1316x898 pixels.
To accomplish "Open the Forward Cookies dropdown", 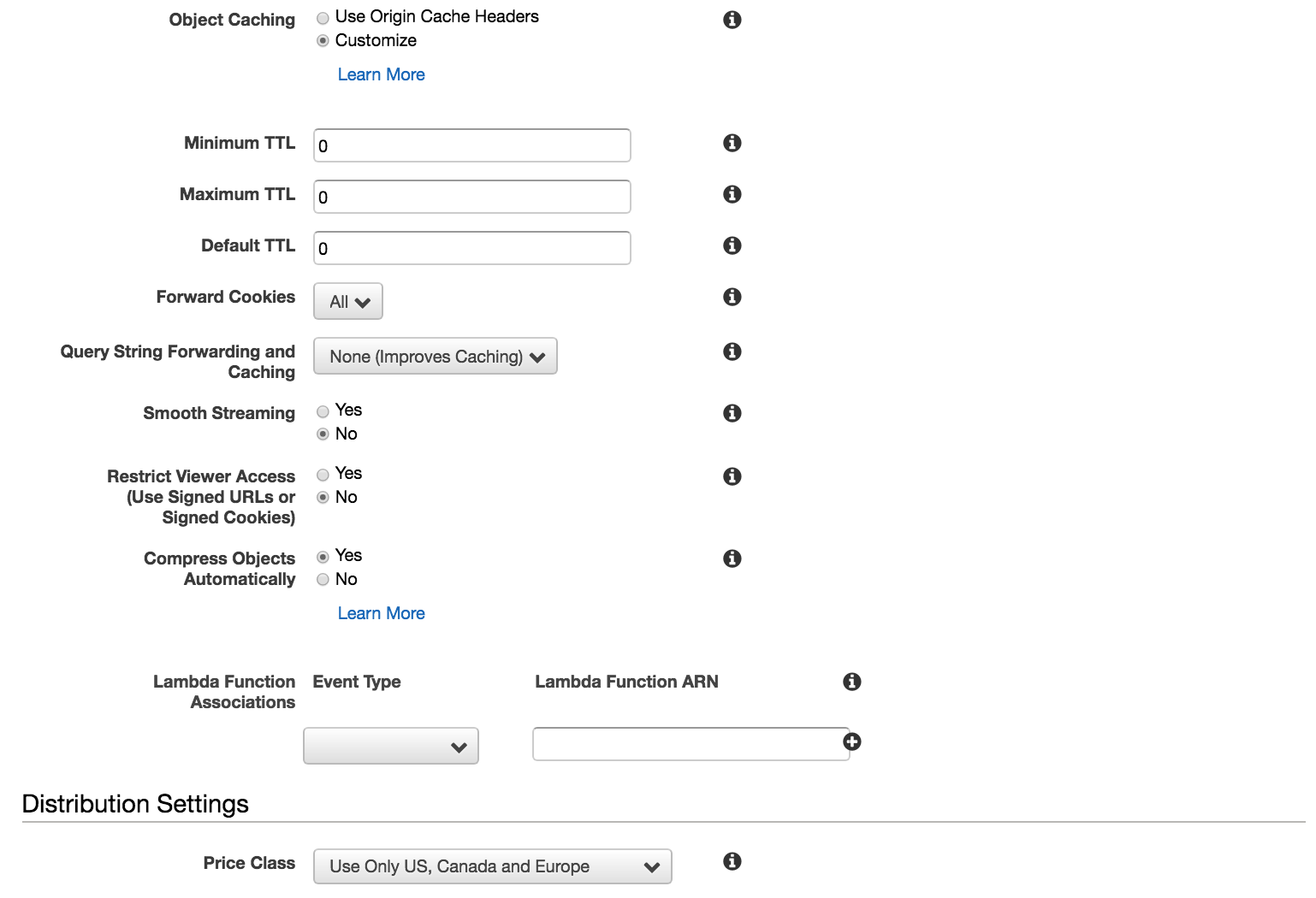I will point(348,302).
